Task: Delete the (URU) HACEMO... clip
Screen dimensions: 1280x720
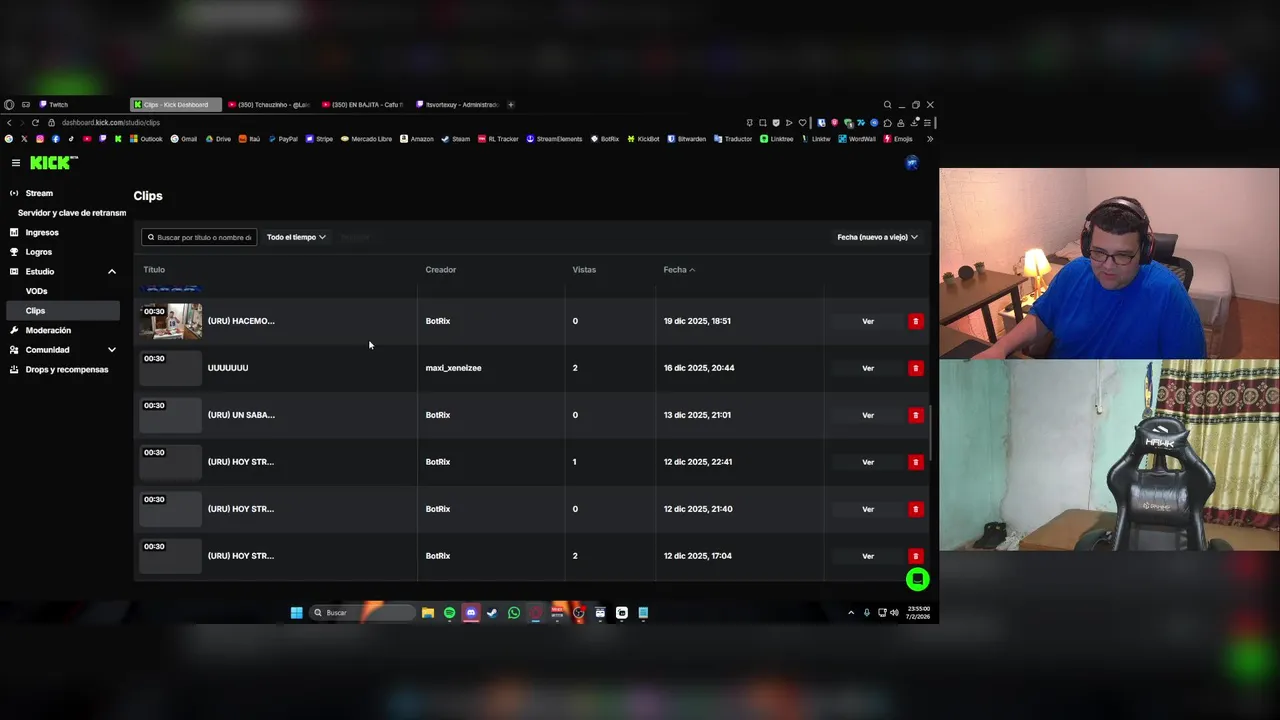Action: tap(915, 321)
